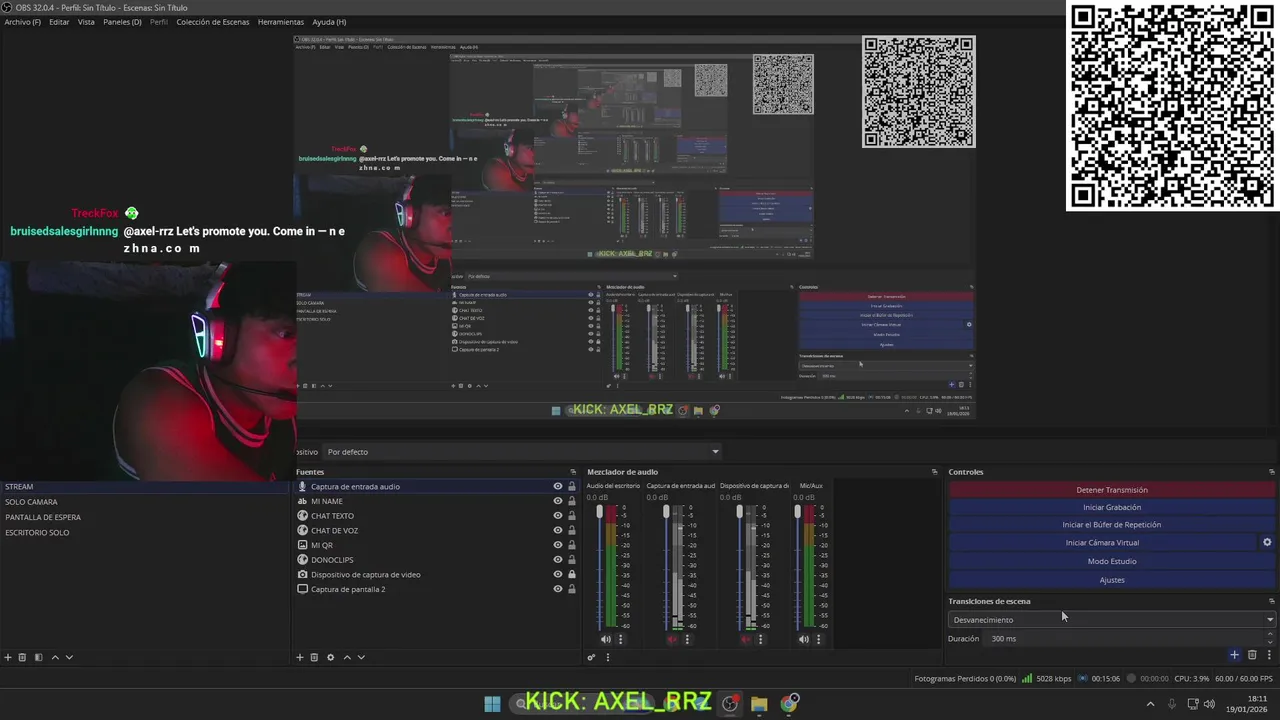Open Captura de entrada audio mixer options
The height and width of the screenshot is (720, 1280).
tap(686, 639)
